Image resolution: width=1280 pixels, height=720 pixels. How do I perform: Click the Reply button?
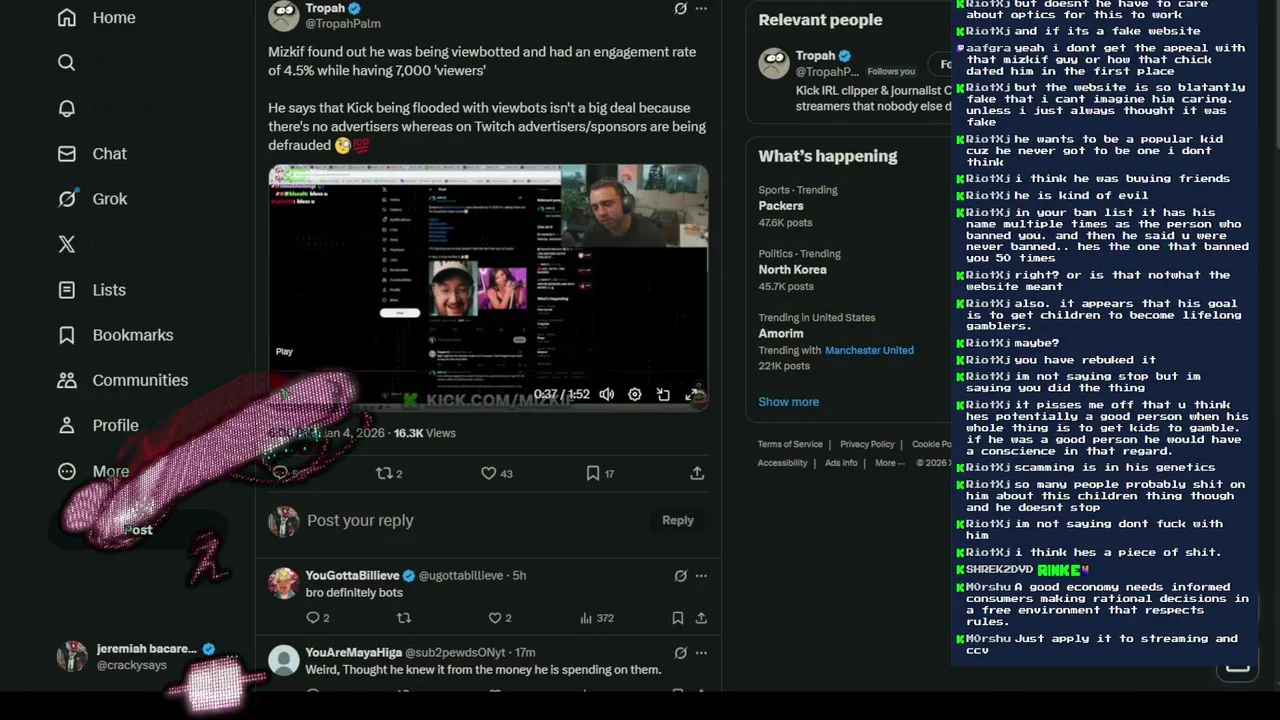coord(677,520)
